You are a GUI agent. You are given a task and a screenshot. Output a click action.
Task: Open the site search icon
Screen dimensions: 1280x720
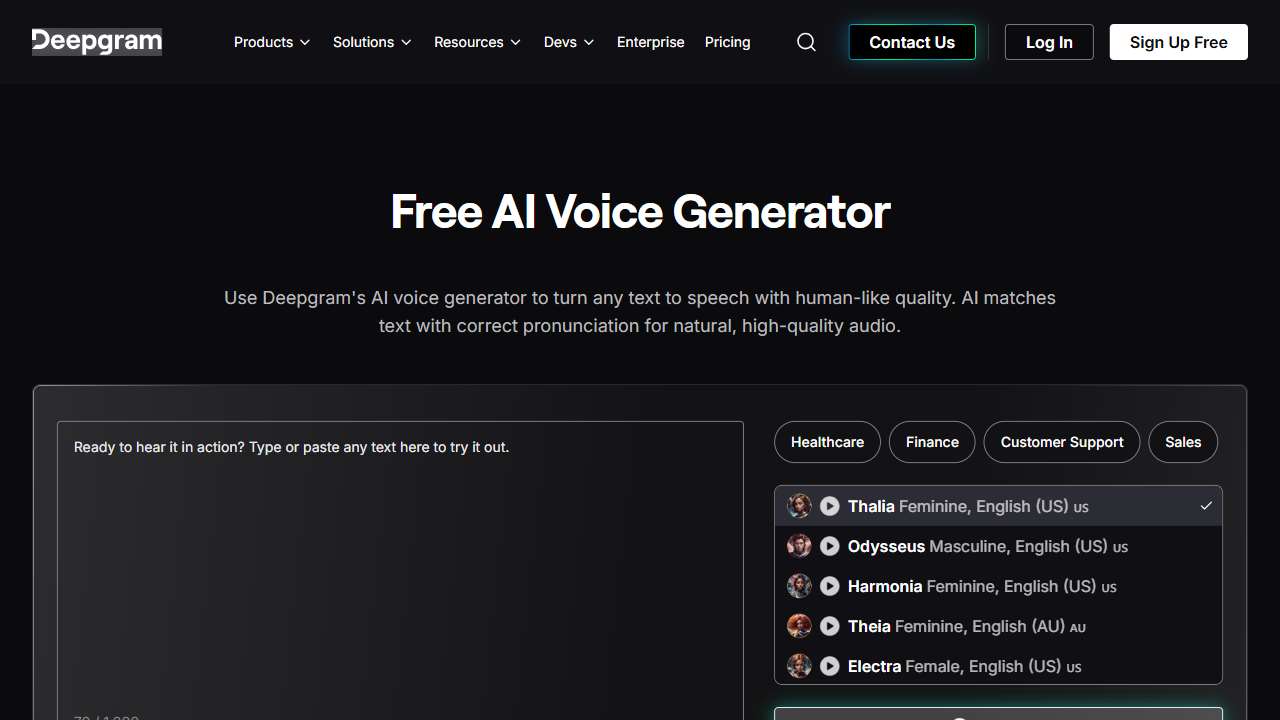tap(806, 42)
